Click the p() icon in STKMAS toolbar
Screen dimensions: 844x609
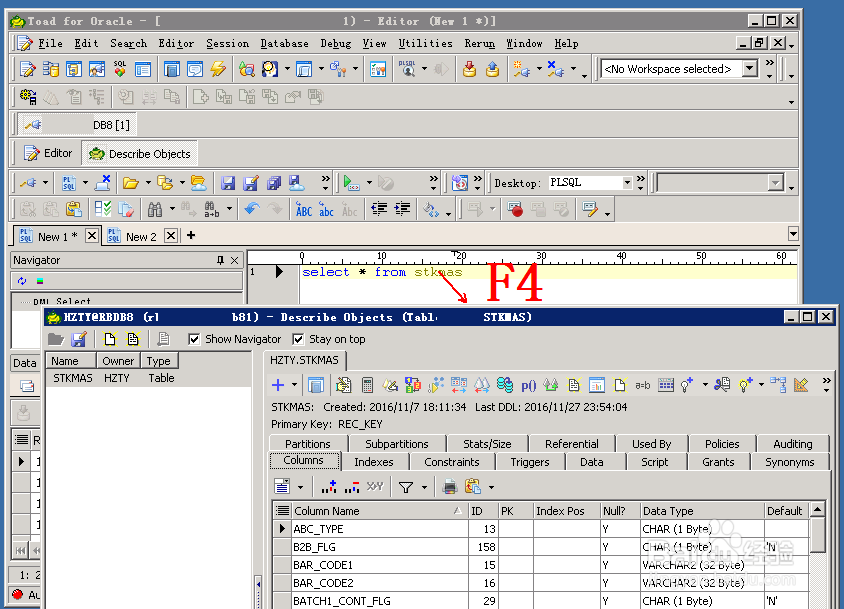(x=529, y=386)
